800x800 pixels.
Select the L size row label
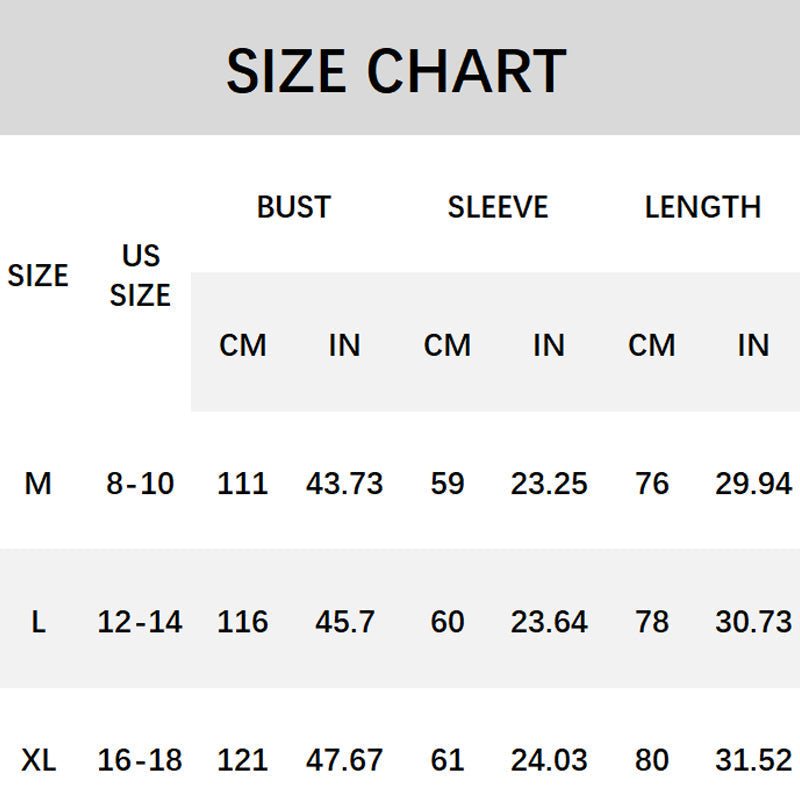pyautogui.click(x=38, y=622)
